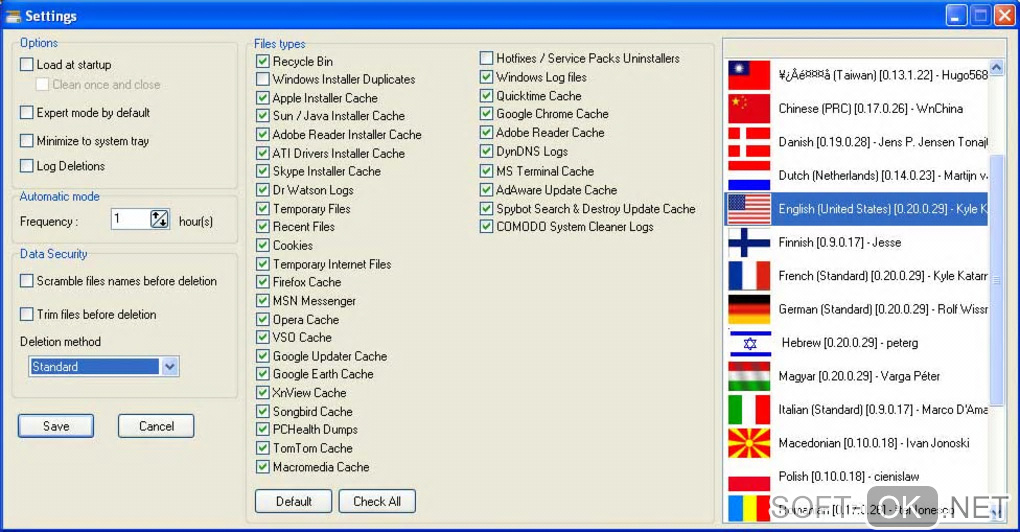Check Windows Installer Duplicates
Screen dimensions: 1020x532
click(263, 79)
